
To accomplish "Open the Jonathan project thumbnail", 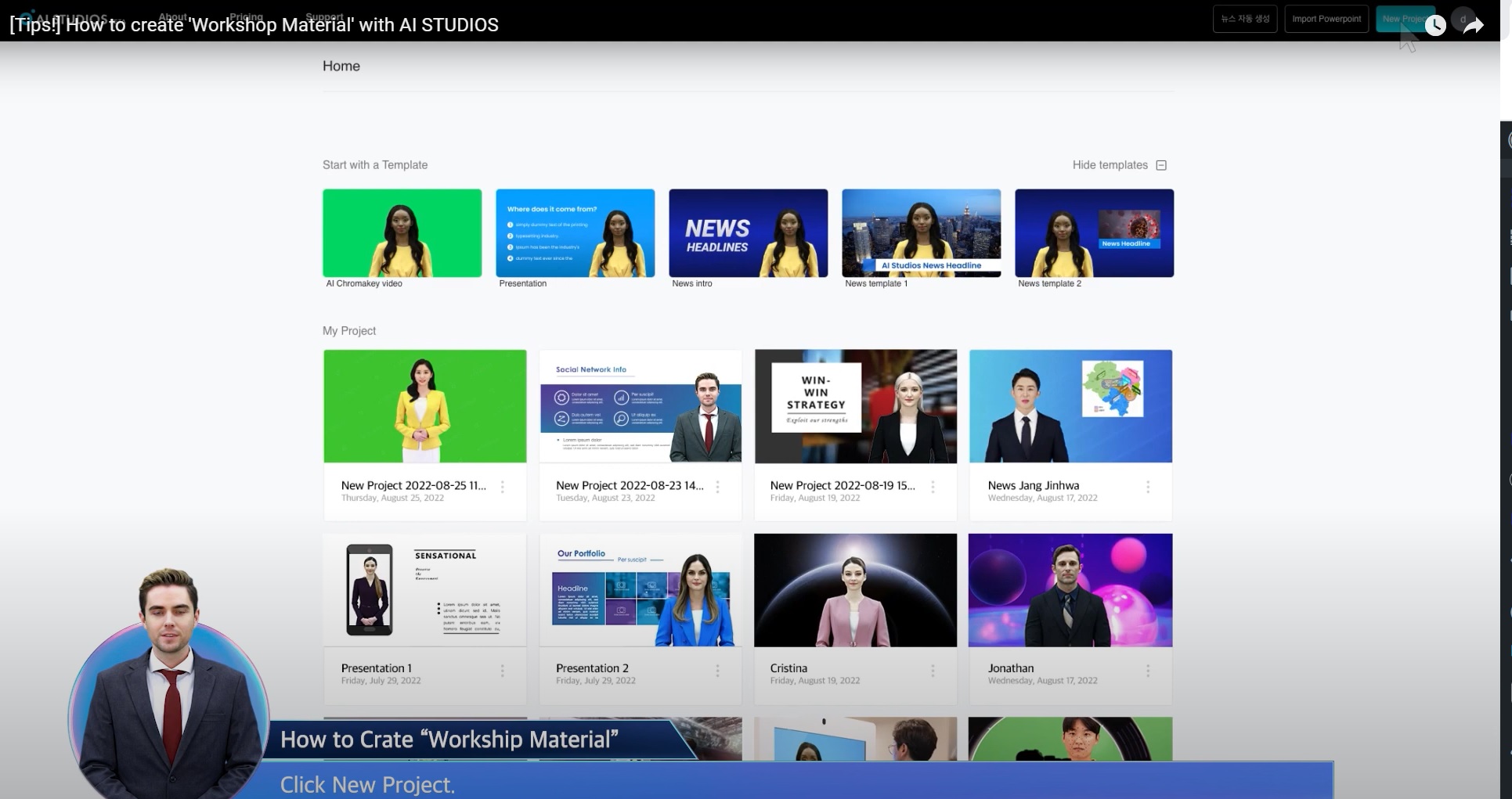I will click(x=1070, y=590).
